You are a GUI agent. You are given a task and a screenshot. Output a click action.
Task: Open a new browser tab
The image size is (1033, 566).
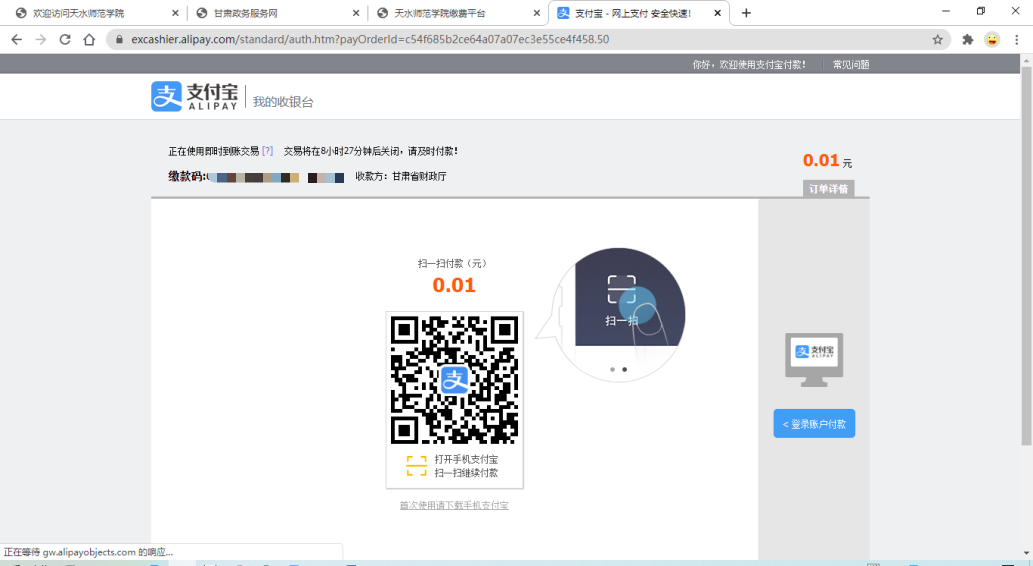(746, 13)
